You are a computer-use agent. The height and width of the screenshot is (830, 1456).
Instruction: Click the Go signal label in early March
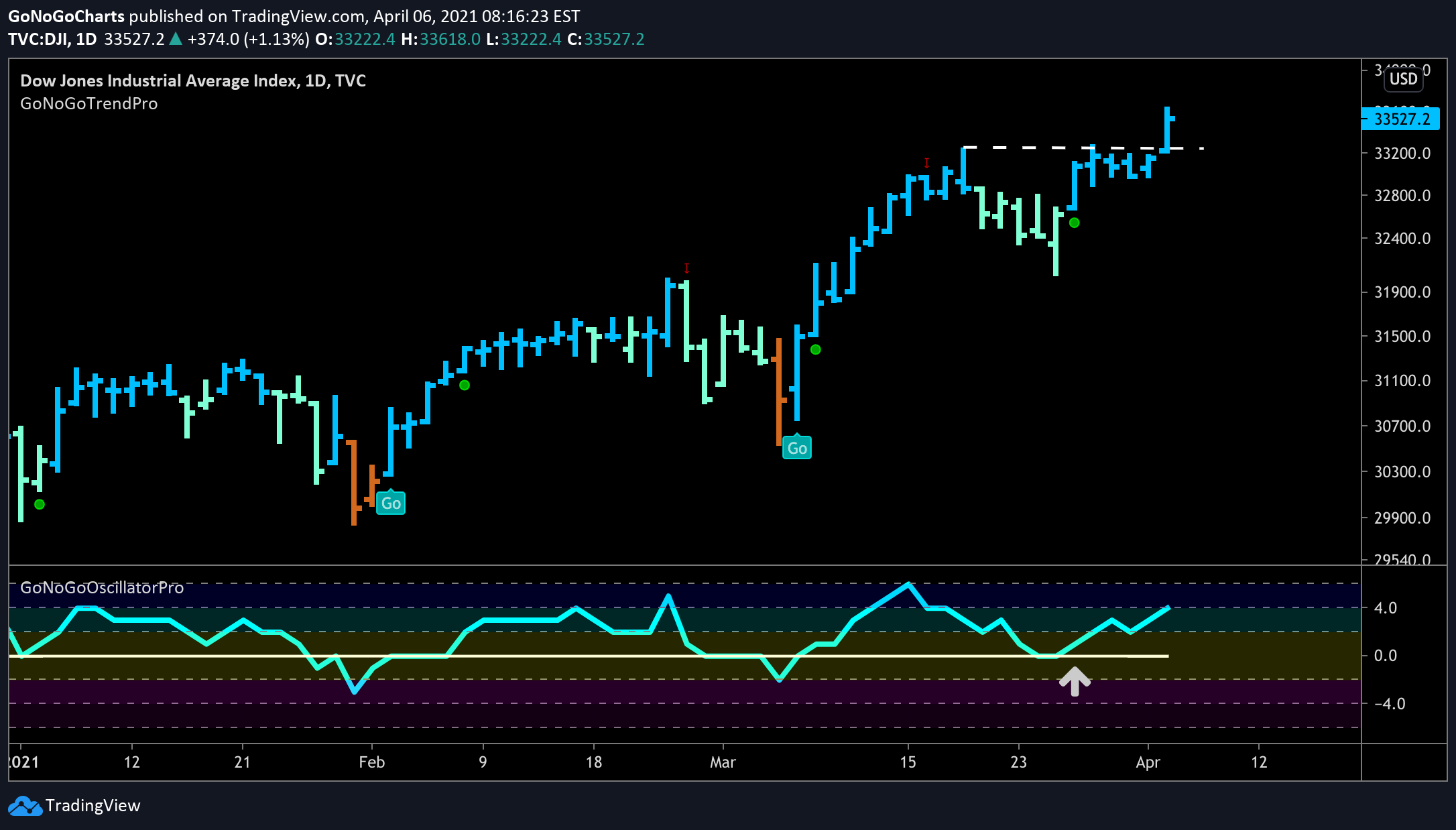pyautogui.click(x=797, y=448)
